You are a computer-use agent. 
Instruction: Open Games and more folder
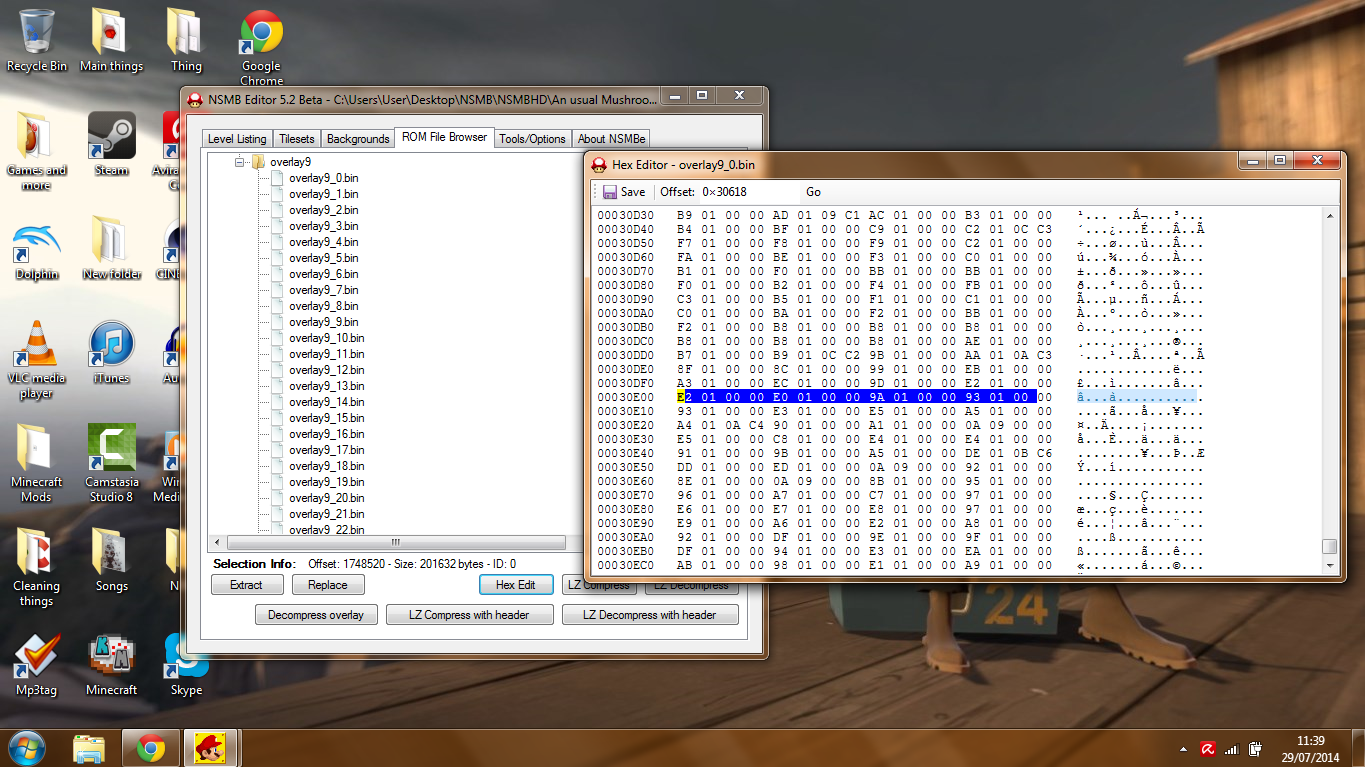tap(37, 150)
